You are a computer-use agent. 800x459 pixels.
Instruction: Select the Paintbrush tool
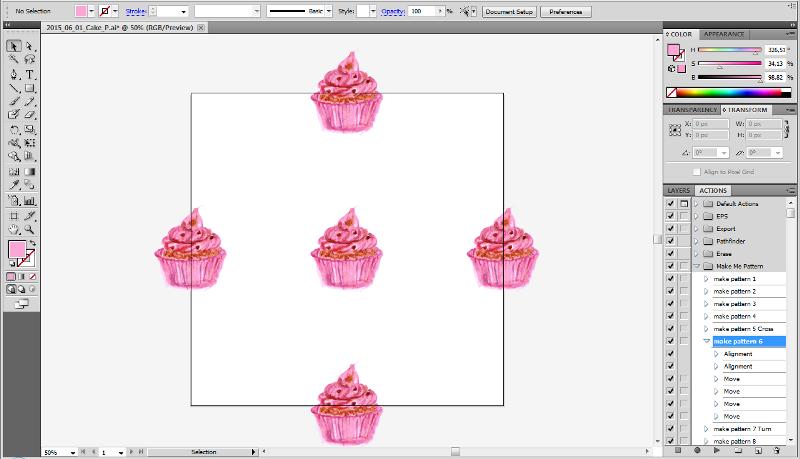coord(14,101)
